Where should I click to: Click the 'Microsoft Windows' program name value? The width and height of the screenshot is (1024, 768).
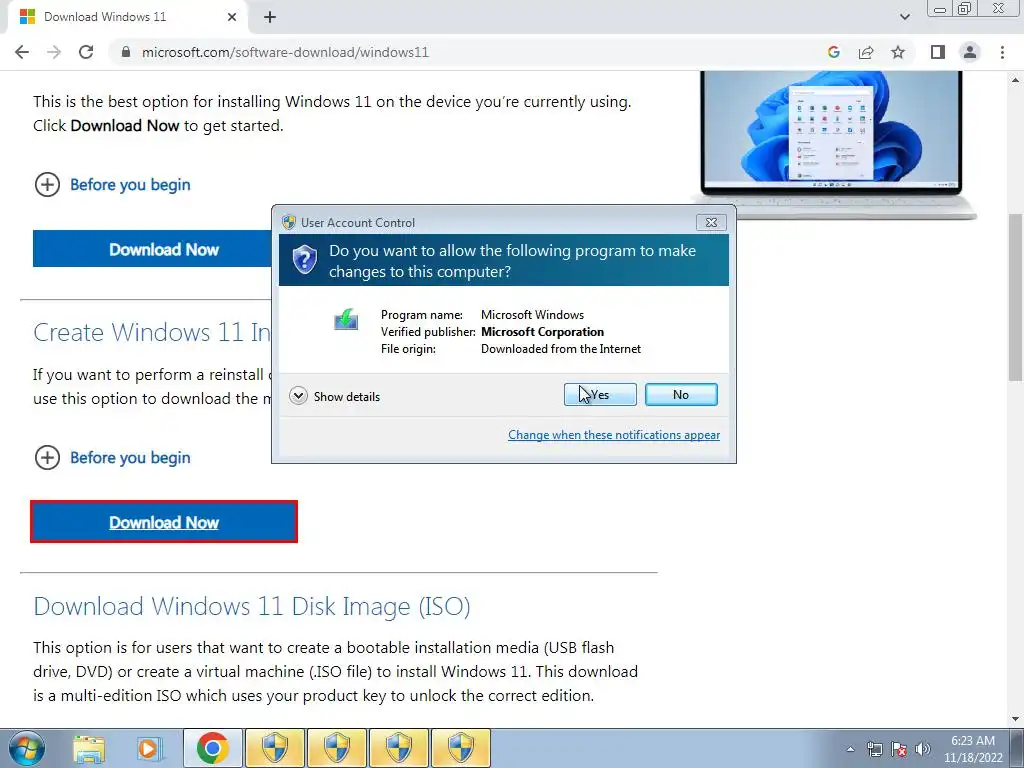(x=532, y=315)
